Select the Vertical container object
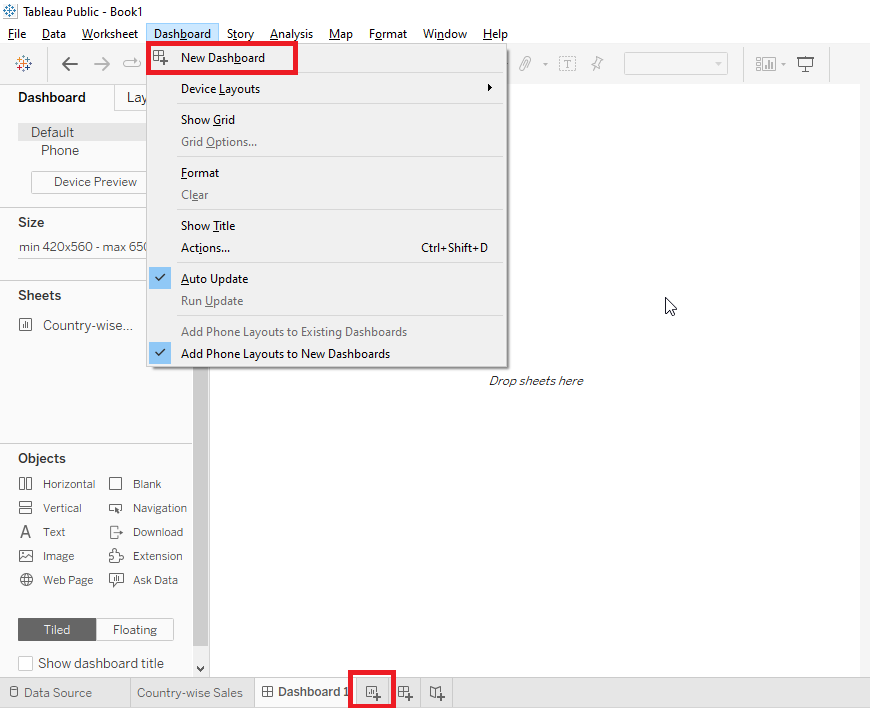 tap(50, 508)
